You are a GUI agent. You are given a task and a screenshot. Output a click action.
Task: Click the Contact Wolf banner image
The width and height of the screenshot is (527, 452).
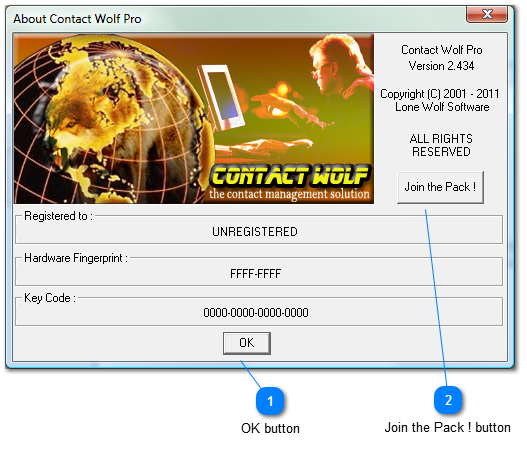[194, 119]
